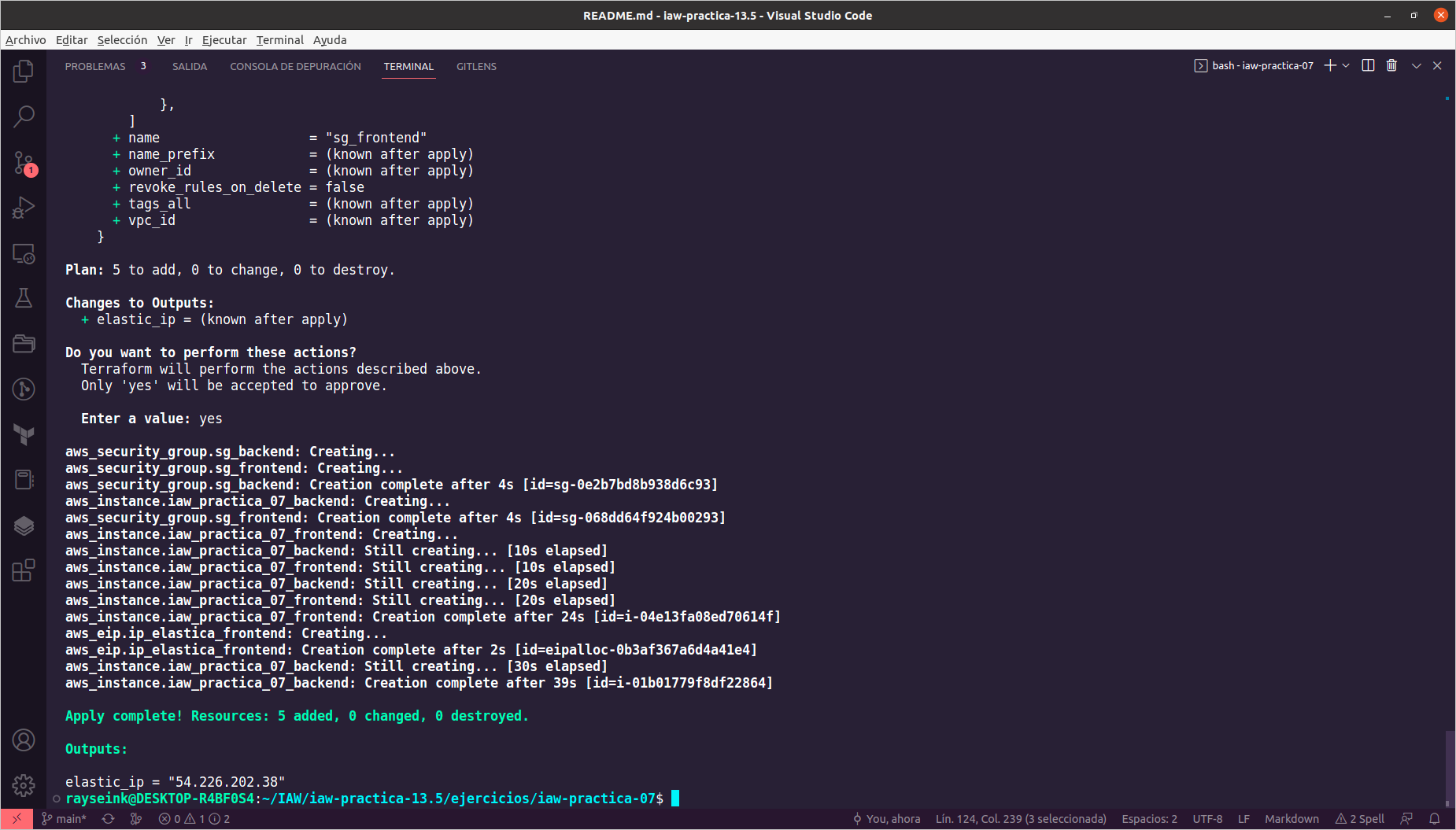The image size is (1456, 830).
Task: Split the terminal pane
Action: pyautogui.click(x=1367, y=65)
